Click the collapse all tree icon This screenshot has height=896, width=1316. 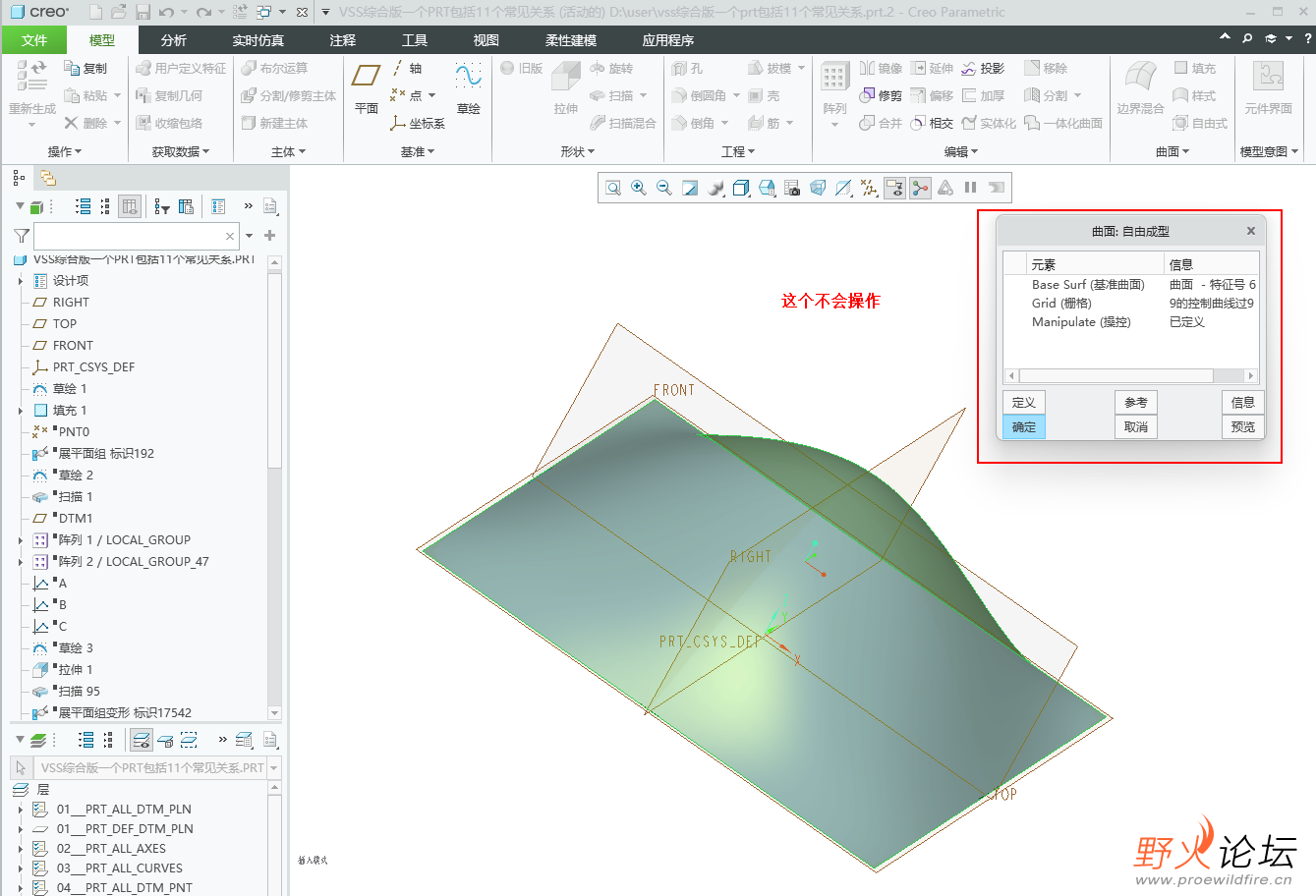click(105, 206)
